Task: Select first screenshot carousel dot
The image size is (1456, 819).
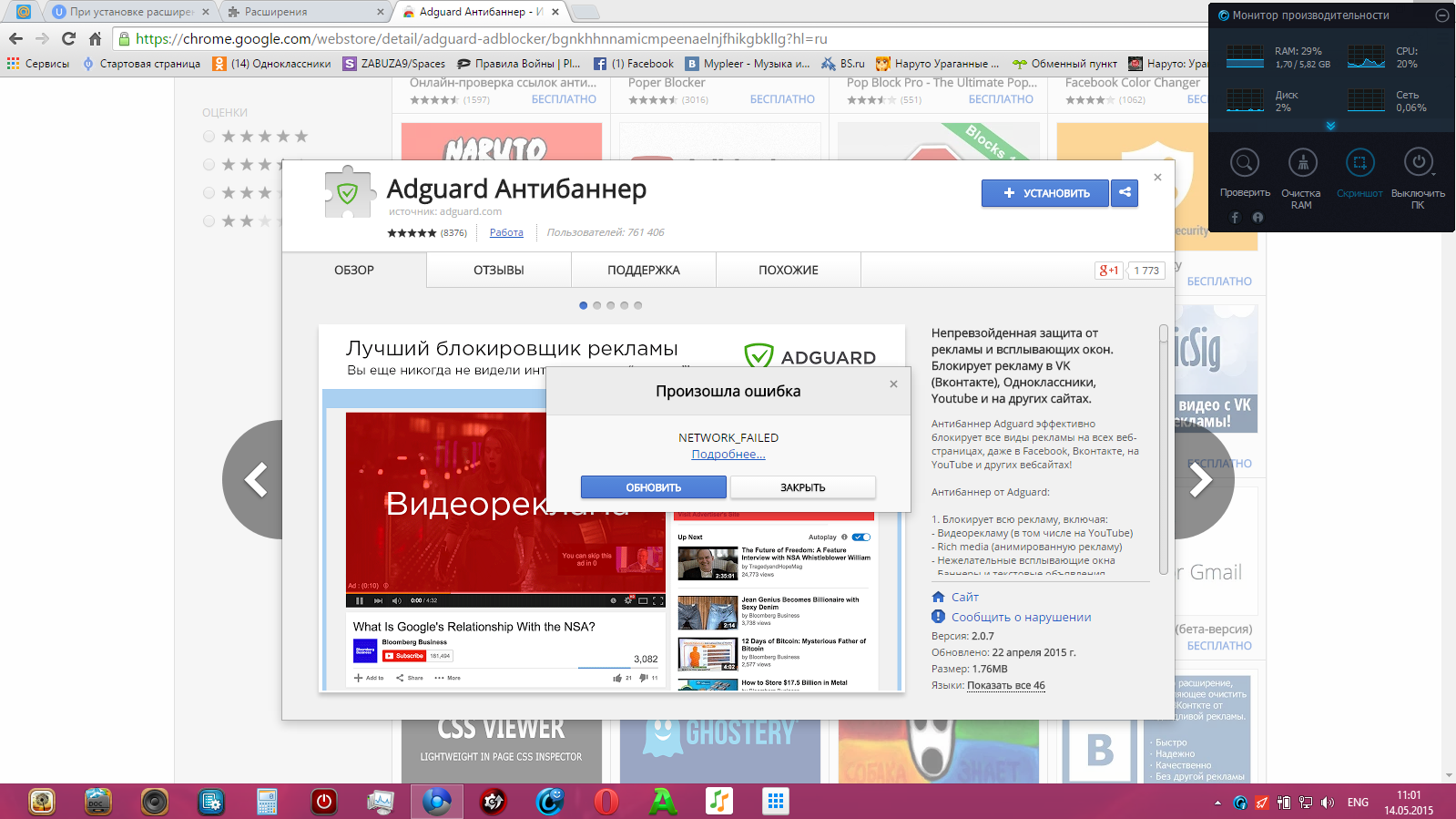Action: (583, 305)
